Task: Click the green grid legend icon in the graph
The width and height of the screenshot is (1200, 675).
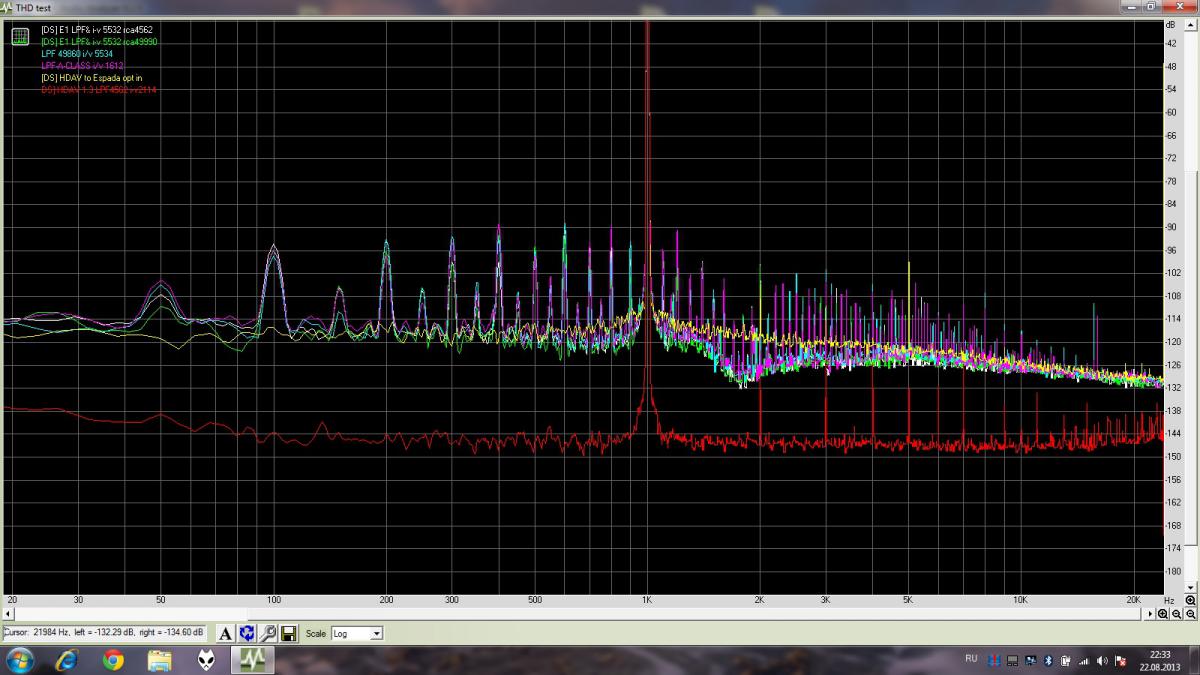Action: (20, 37)
